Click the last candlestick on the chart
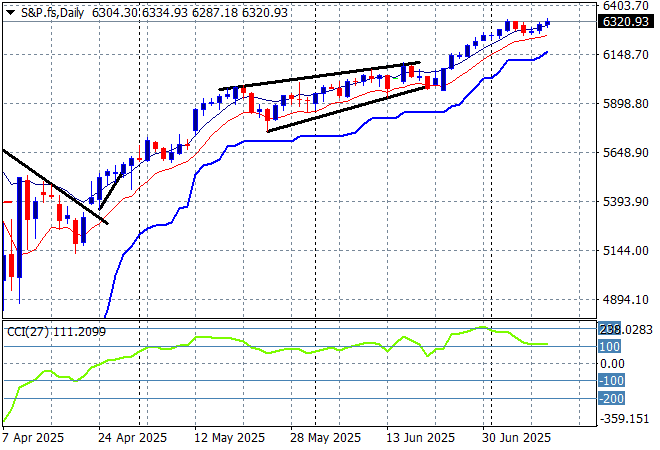 click(548, 23)
